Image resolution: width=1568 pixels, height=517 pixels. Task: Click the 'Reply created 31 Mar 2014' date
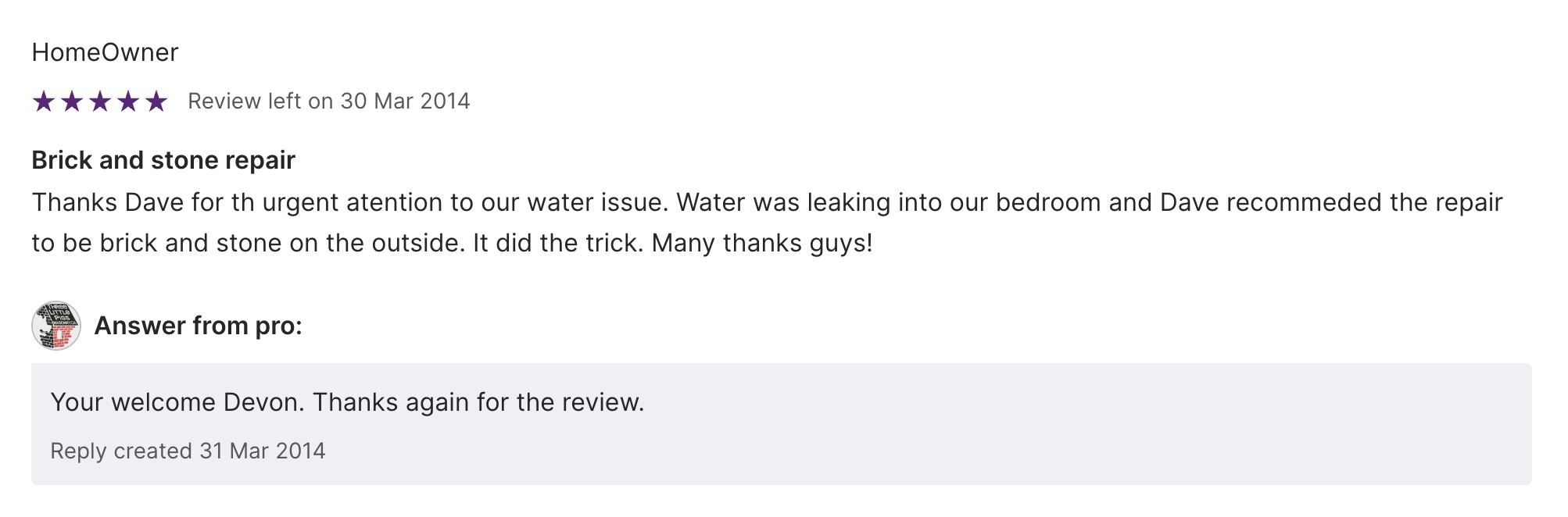(188, 451)
